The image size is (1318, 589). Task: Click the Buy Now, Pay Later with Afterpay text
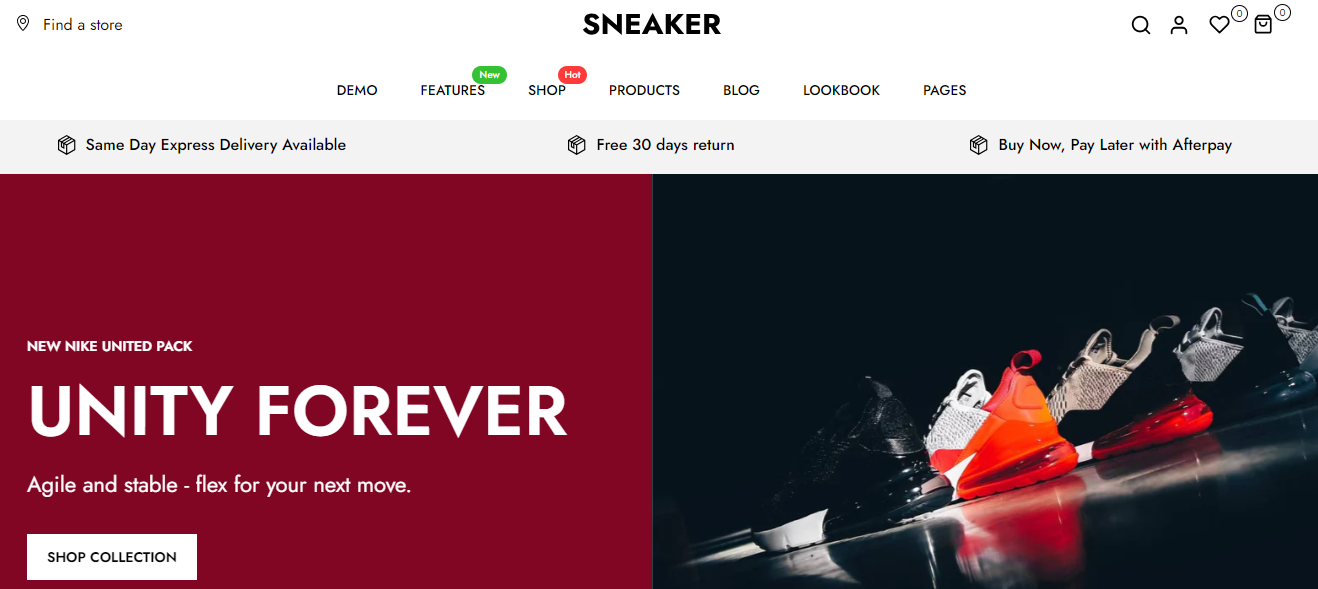[x=1115, y=145]
